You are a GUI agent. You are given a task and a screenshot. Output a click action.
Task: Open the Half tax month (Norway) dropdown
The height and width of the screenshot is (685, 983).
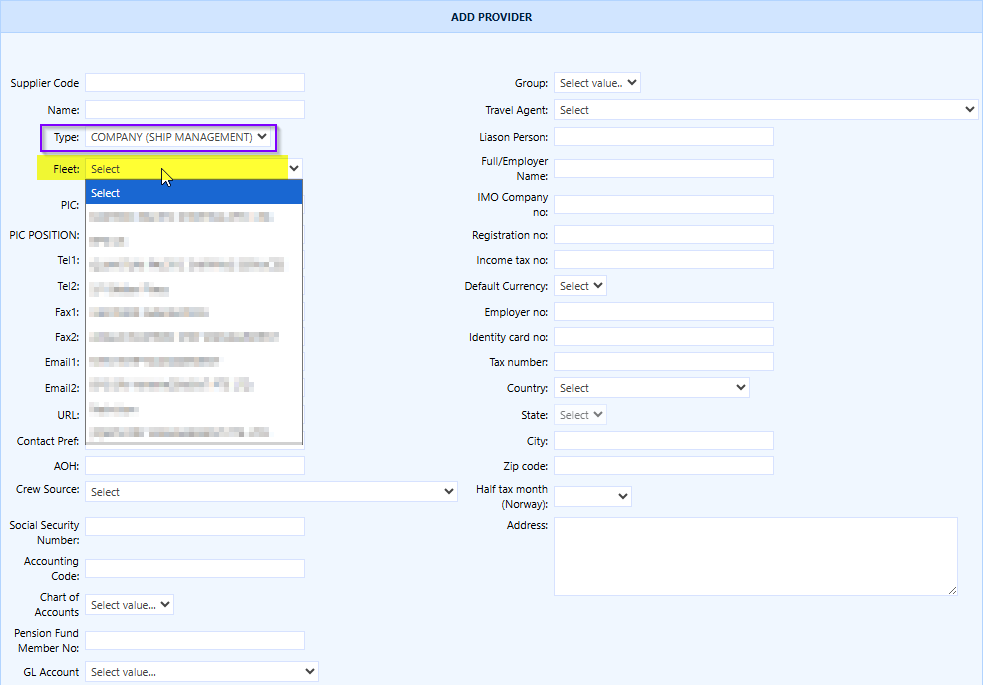[594, 495]
